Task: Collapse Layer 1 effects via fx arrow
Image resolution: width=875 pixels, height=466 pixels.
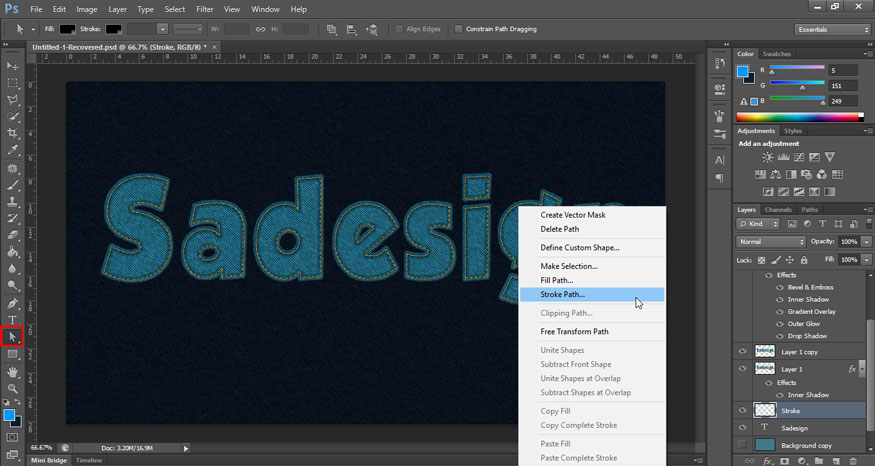Action: pos(862,369)
